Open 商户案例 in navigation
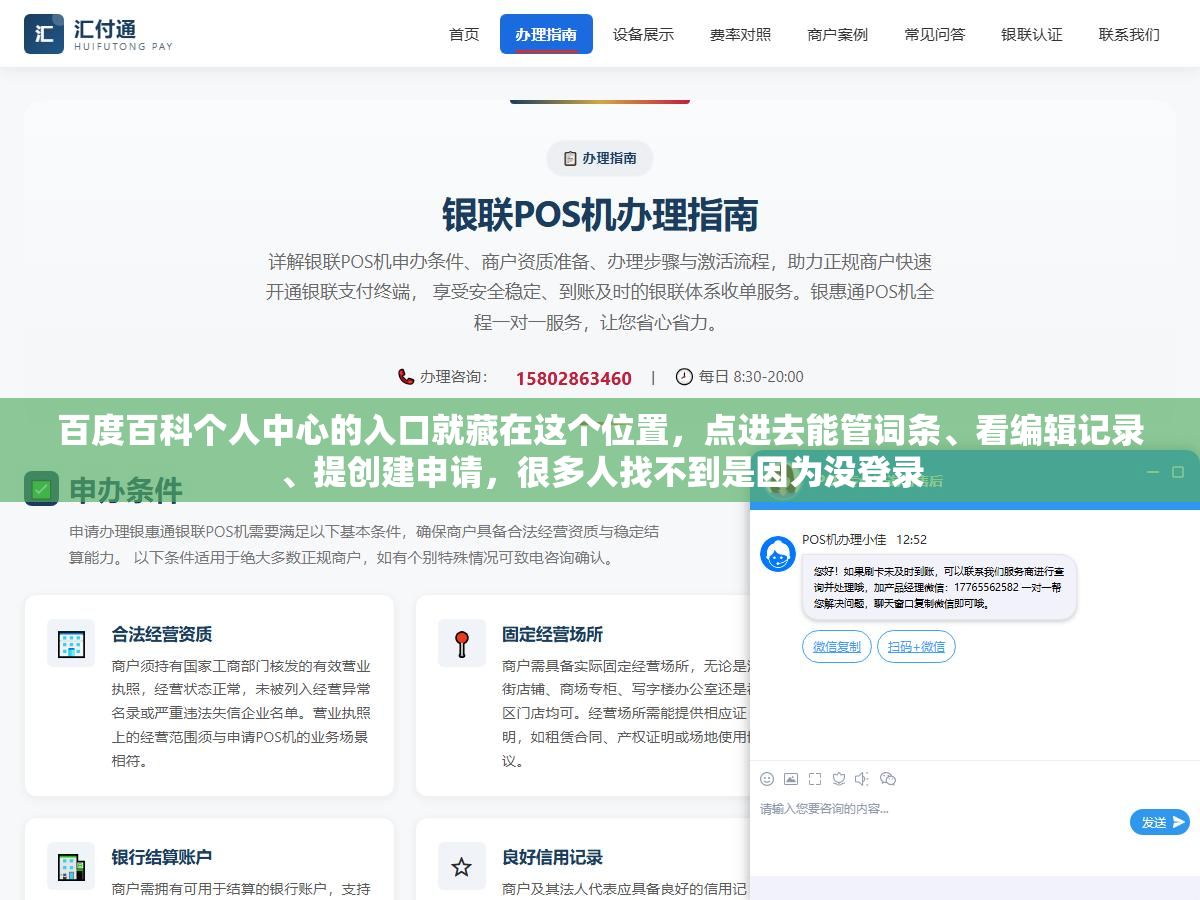This screenshot has width=1200, height=900. 837,34
